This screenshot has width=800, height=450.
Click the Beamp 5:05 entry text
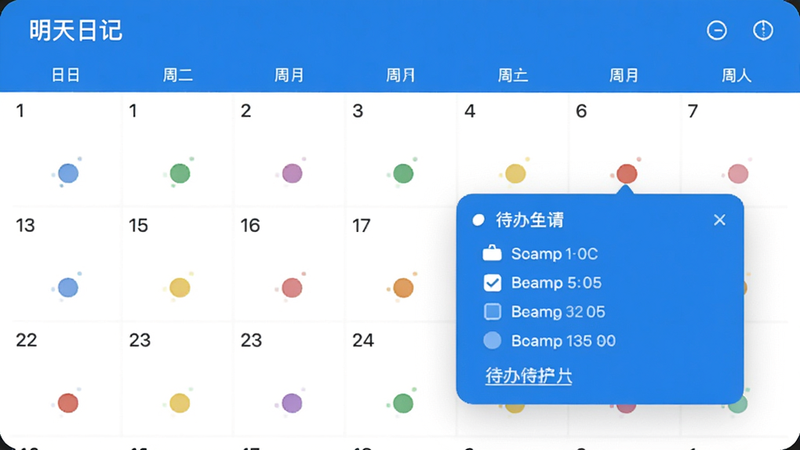(x=556, y=283)
